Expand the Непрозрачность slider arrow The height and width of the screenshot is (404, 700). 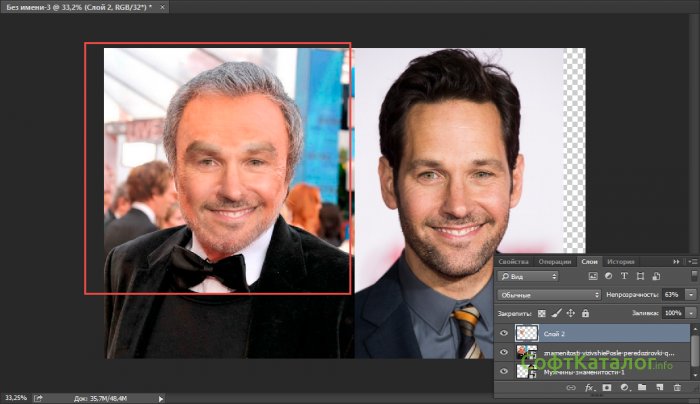click(690, 295)
